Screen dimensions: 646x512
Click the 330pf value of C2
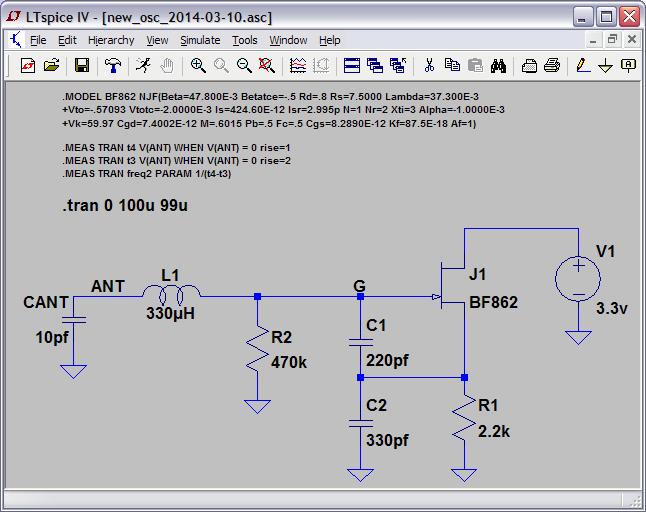tap(387, 440)
